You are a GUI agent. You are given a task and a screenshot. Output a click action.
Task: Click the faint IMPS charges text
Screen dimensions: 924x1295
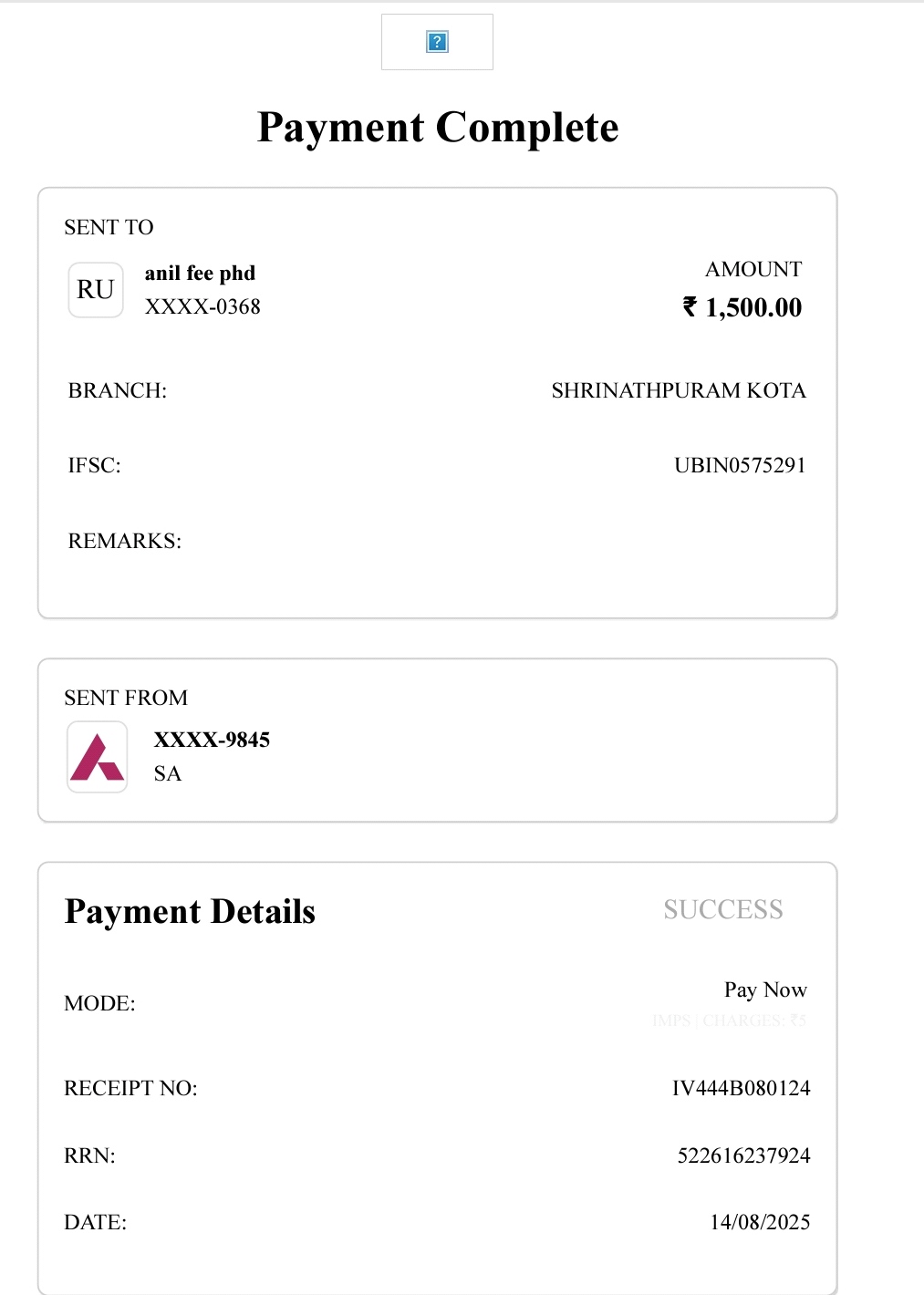point(730,1020)
